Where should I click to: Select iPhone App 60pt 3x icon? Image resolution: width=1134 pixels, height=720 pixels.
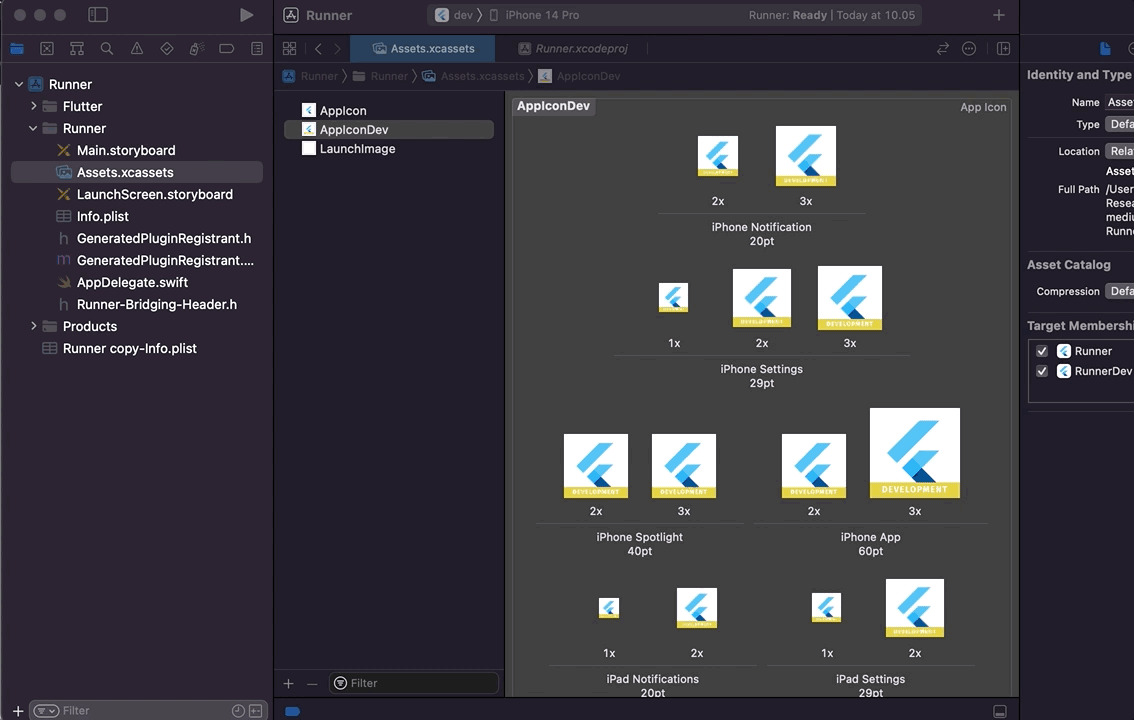tap(915, 453)
